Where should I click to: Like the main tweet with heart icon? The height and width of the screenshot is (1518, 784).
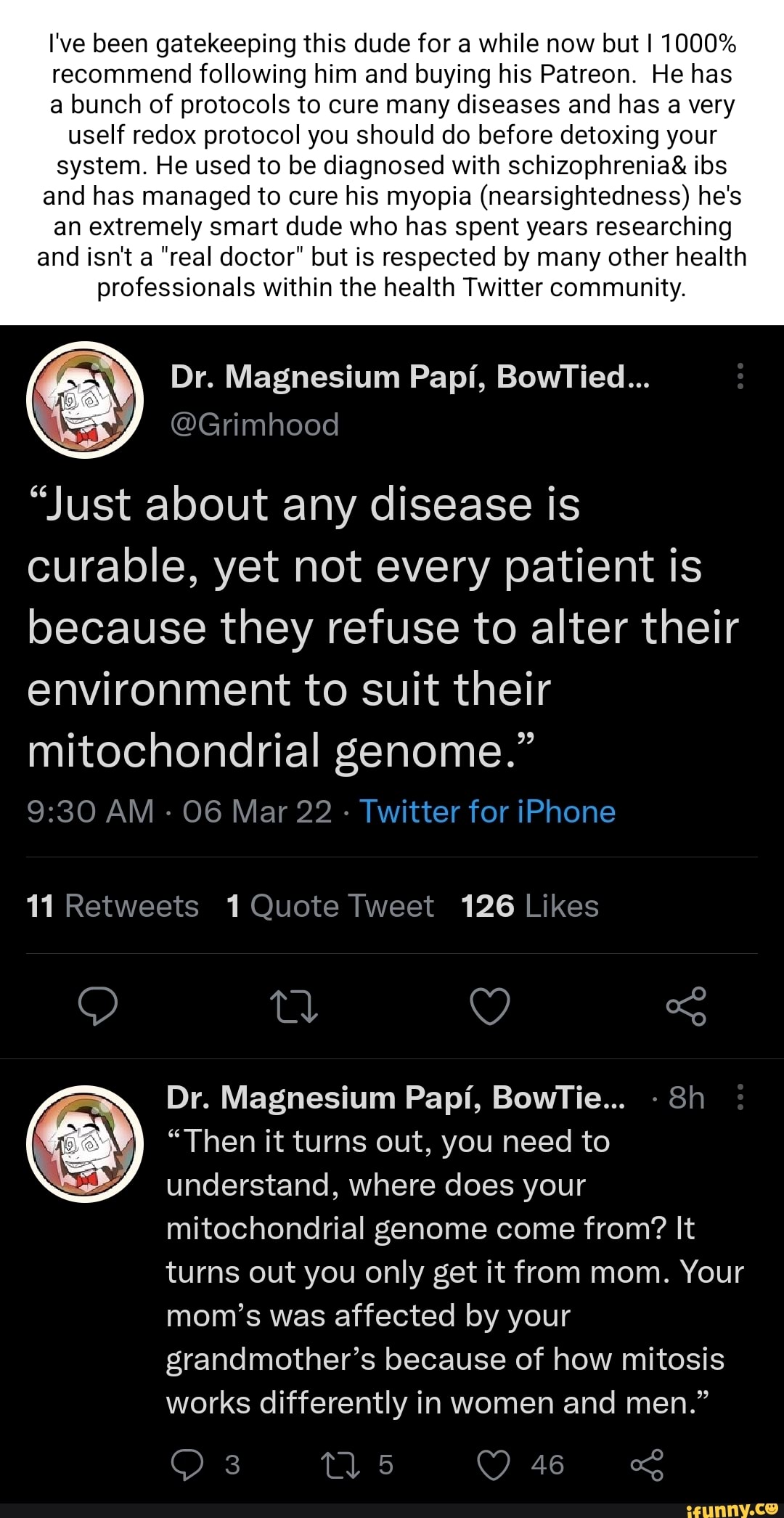(x=490, y=1006)
